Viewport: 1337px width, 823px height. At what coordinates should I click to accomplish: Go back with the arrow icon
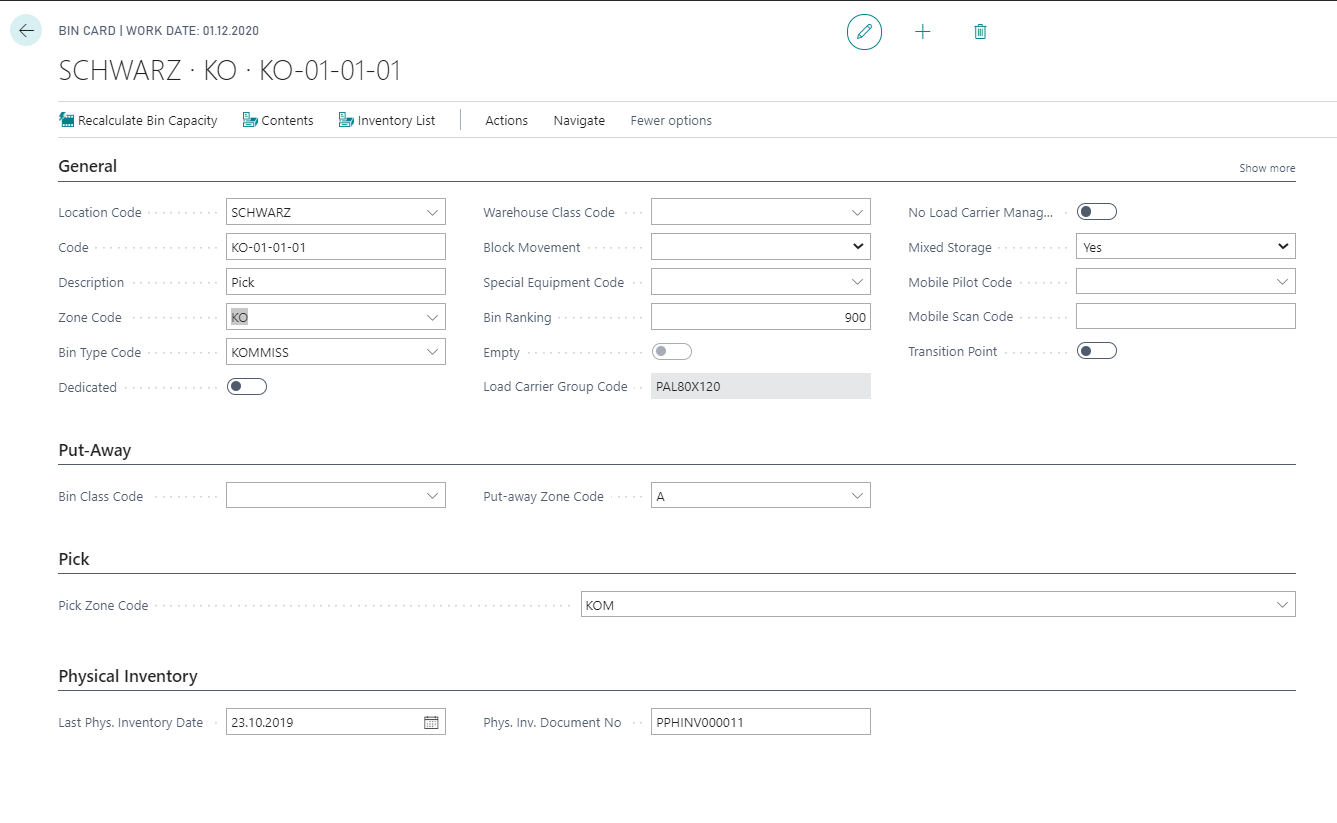click(x=26, y=31)
